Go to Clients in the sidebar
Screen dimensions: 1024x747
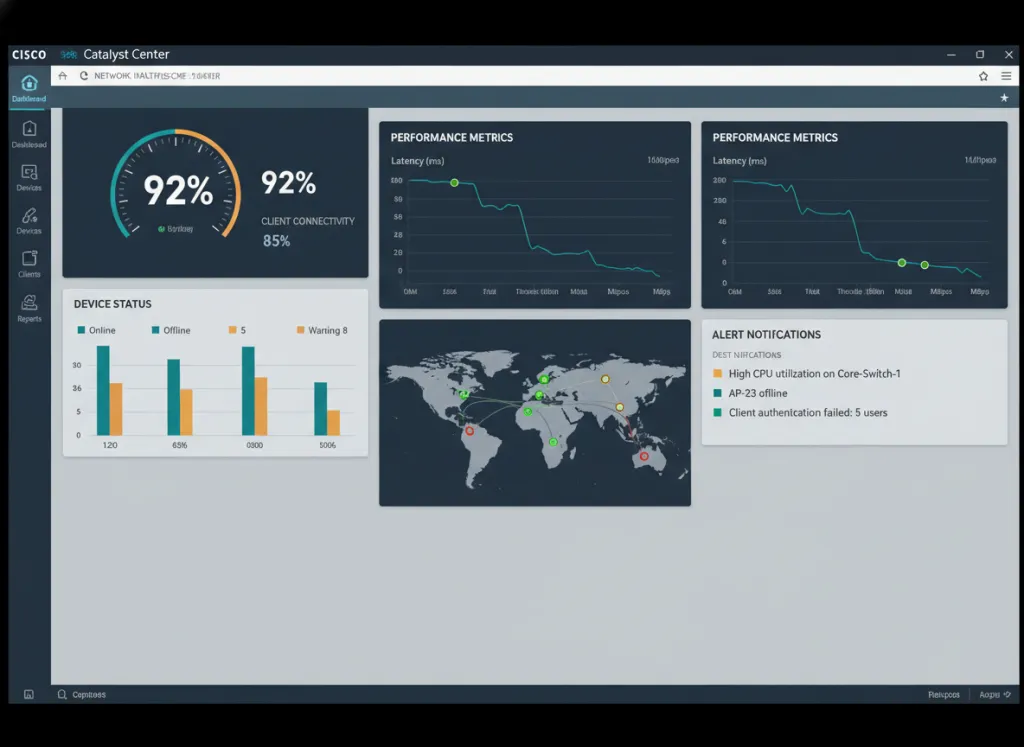click(x=29, y=263)
